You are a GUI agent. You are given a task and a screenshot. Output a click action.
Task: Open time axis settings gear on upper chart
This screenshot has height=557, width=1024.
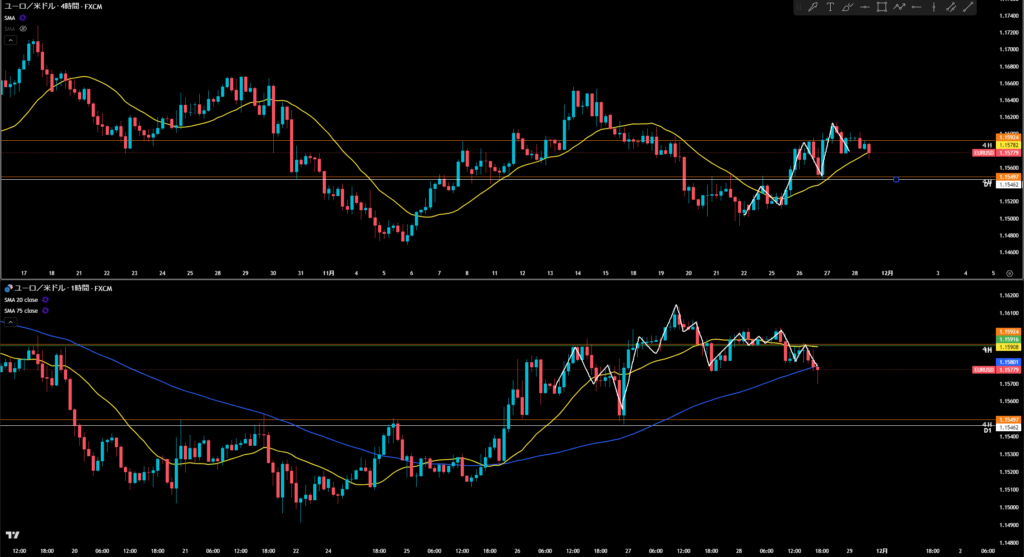1009,272
